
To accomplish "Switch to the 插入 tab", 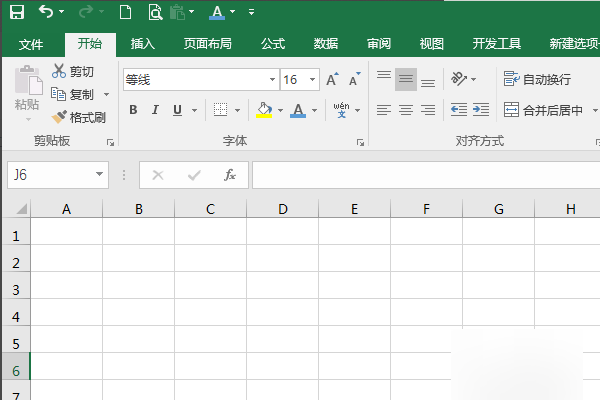I will tap(143, 44).
